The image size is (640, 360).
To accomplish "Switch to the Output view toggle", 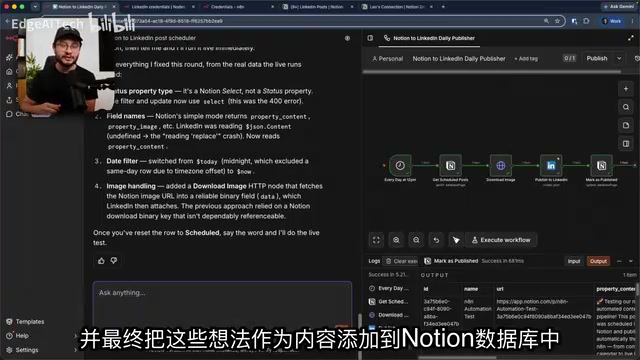I will pyautogui.click(x=598, y=261).
